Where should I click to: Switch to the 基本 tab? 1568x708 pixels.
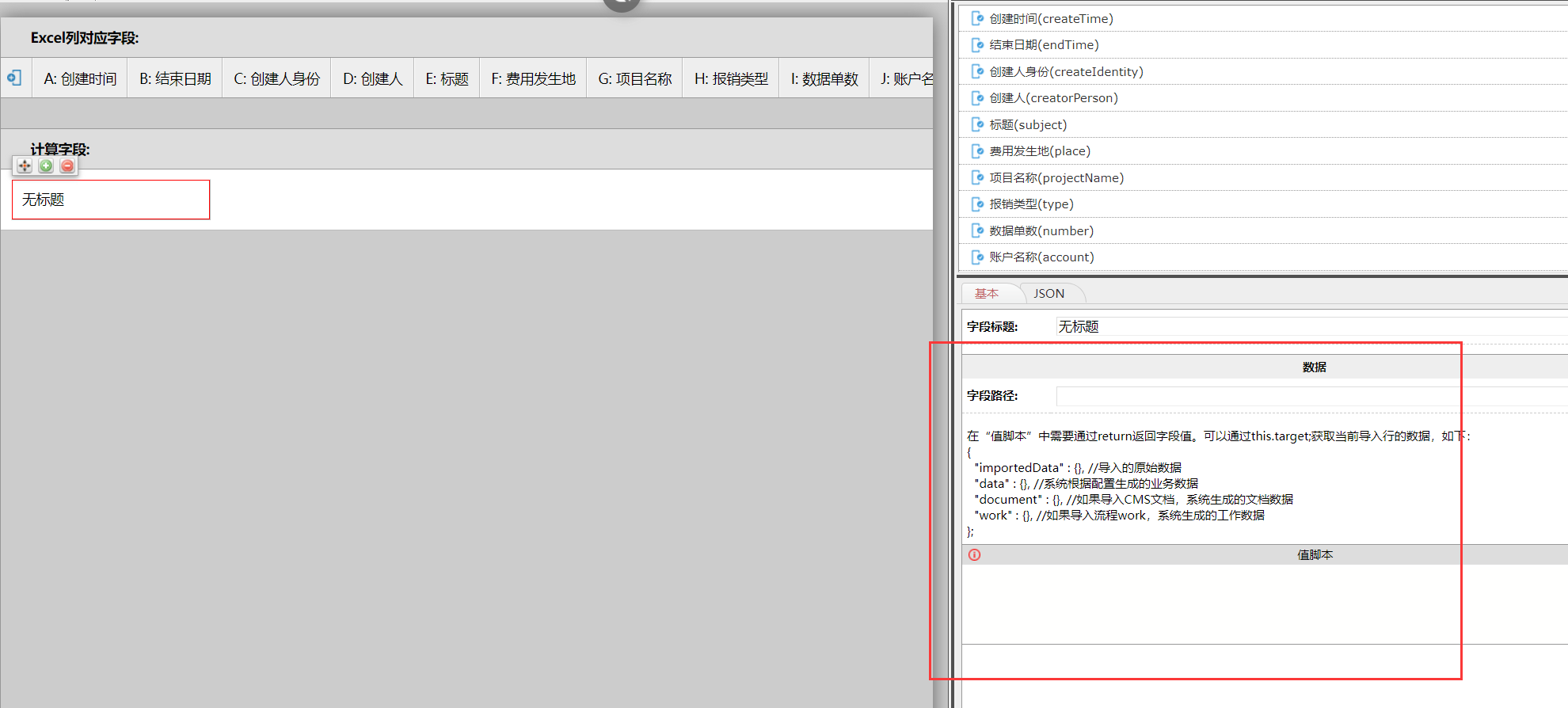coord(987,294)
